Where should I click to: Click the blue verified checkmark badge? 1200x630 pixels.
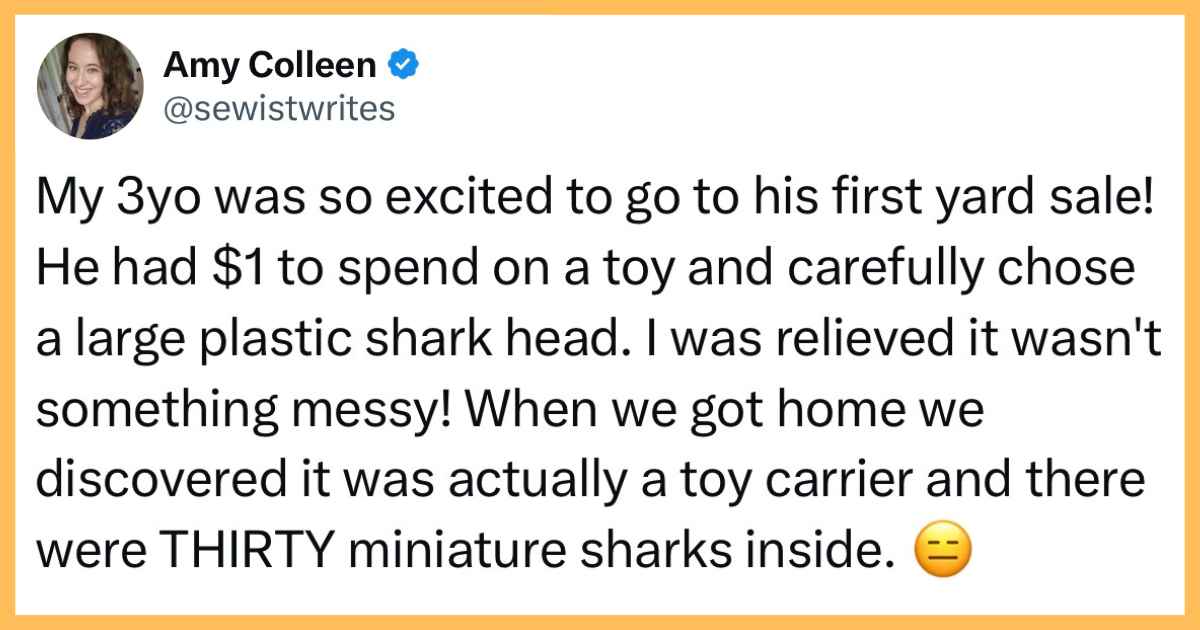pos(403,67)
